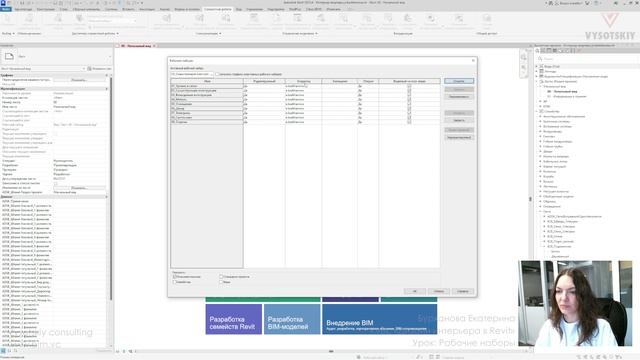Screen dimensions: 640x360
Task: Toggle the gray inactive workset graphics checkbox
Action: (218, 74)
